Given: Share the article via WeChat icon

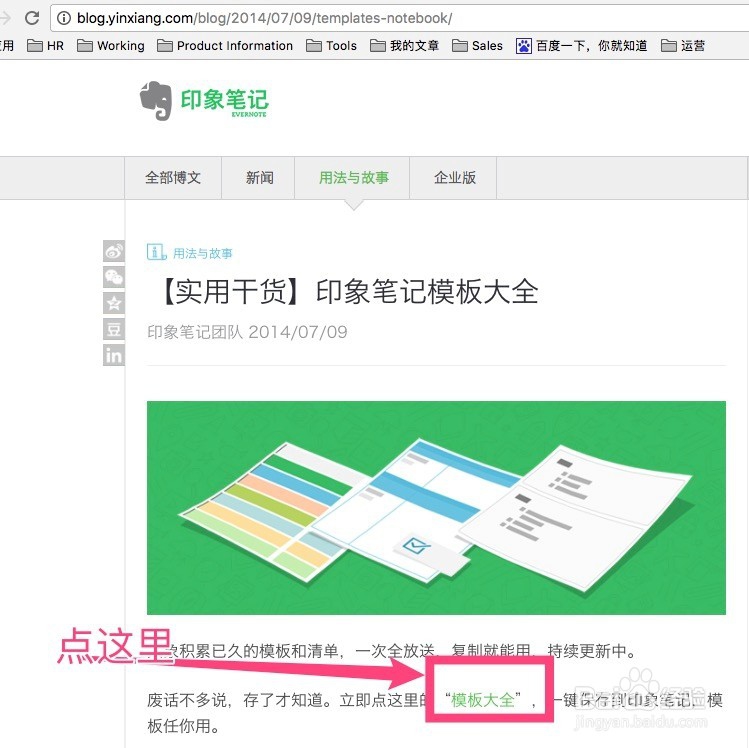Looking at the screenshot, I should [x=114, y=277].
